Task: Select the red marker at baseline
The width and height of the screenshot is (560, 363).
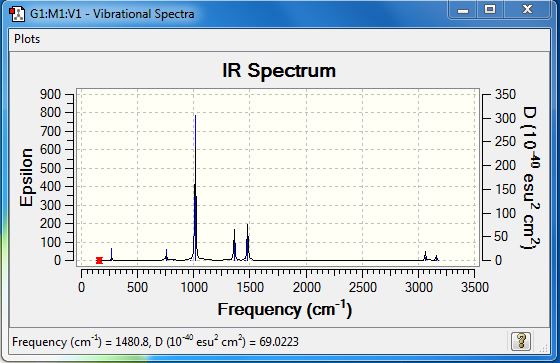Action: pyautogui.click(x=99, y=260)
